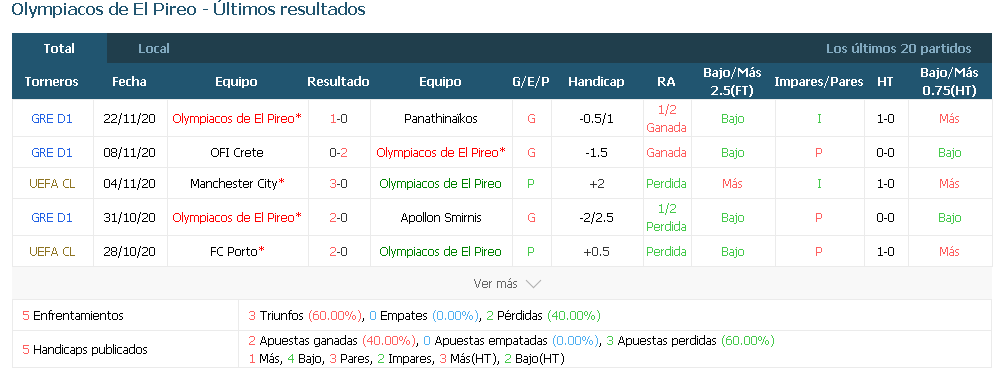Image resolution: width=1008 pixels, height=378 pixels.
Task: Click the Handicap column header
Action: coord(596,82)
